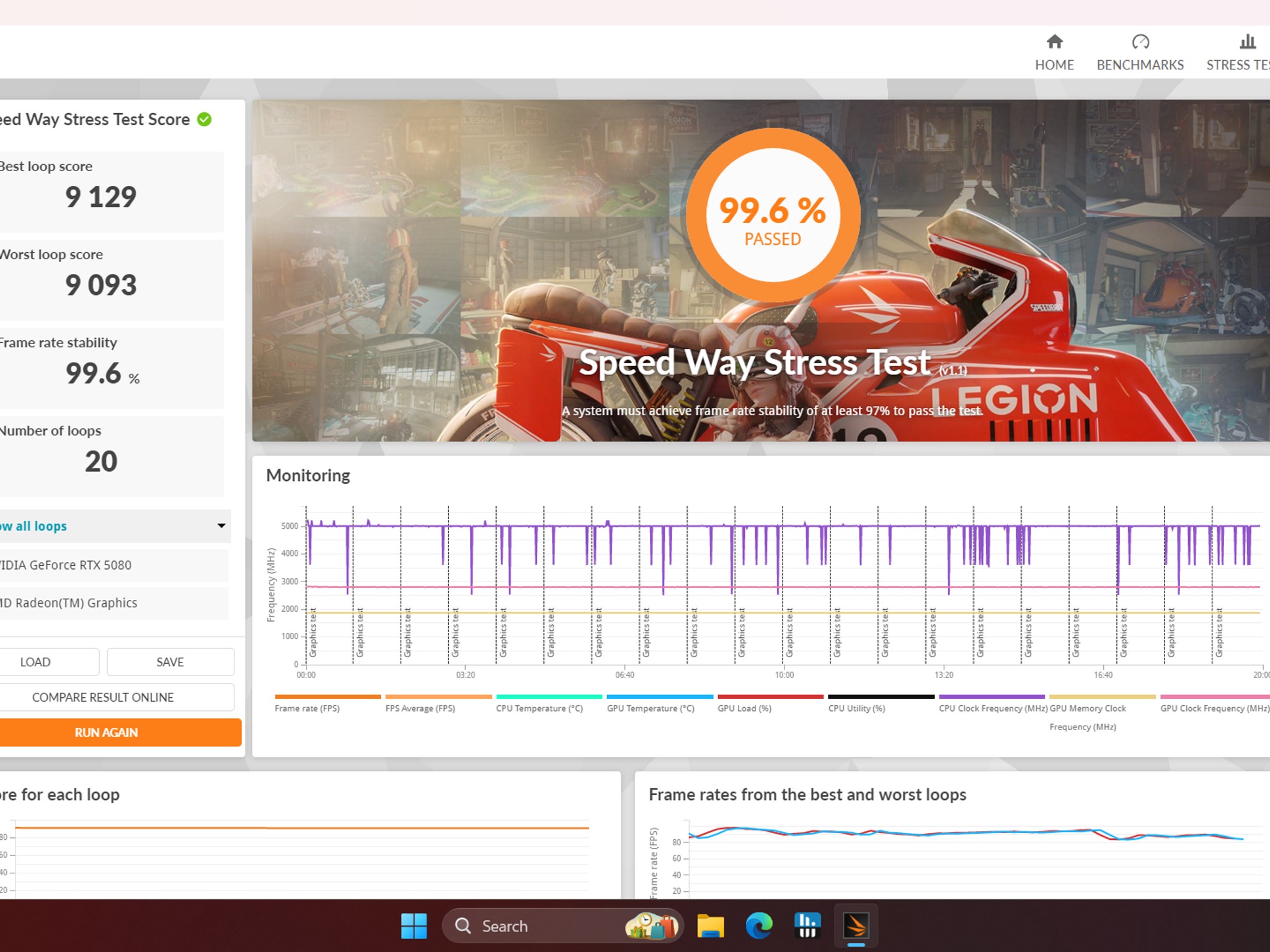Click the Worst loop score 9 093
Viewport: 1270px width, 952px height.
coord(101,285)
